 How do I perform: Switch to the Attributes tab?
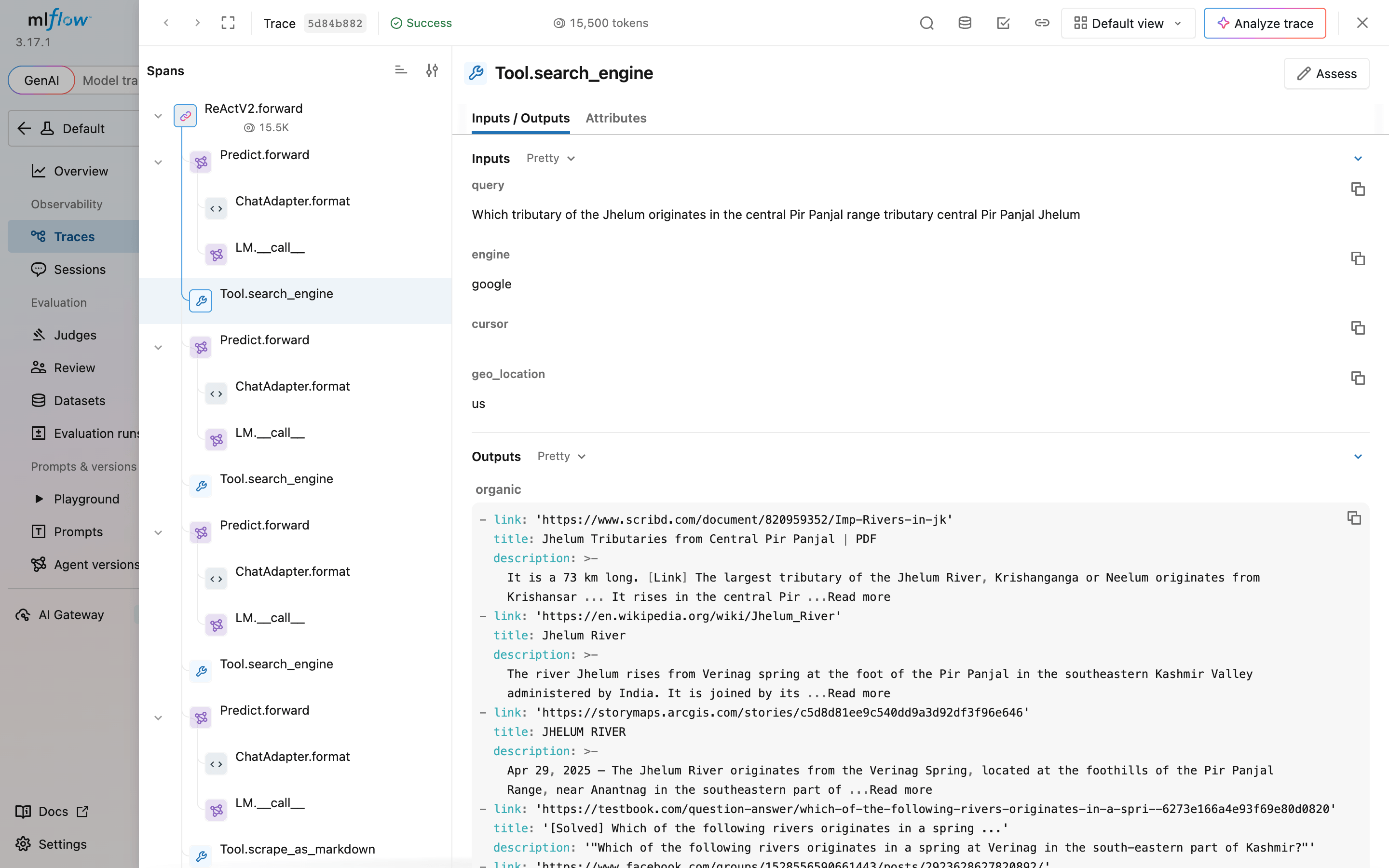click(616, 118)
